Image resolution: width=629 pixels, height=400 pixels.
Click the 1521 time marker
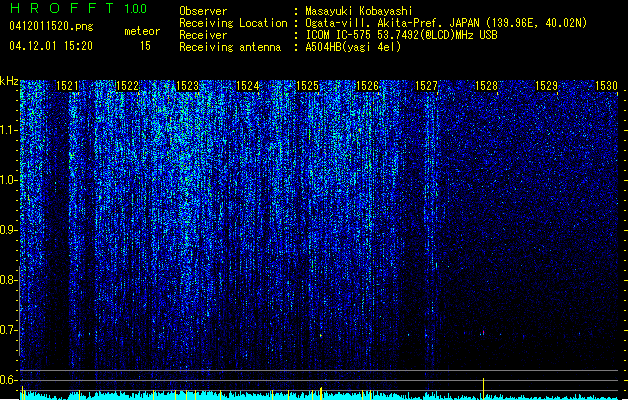[67, 86]
